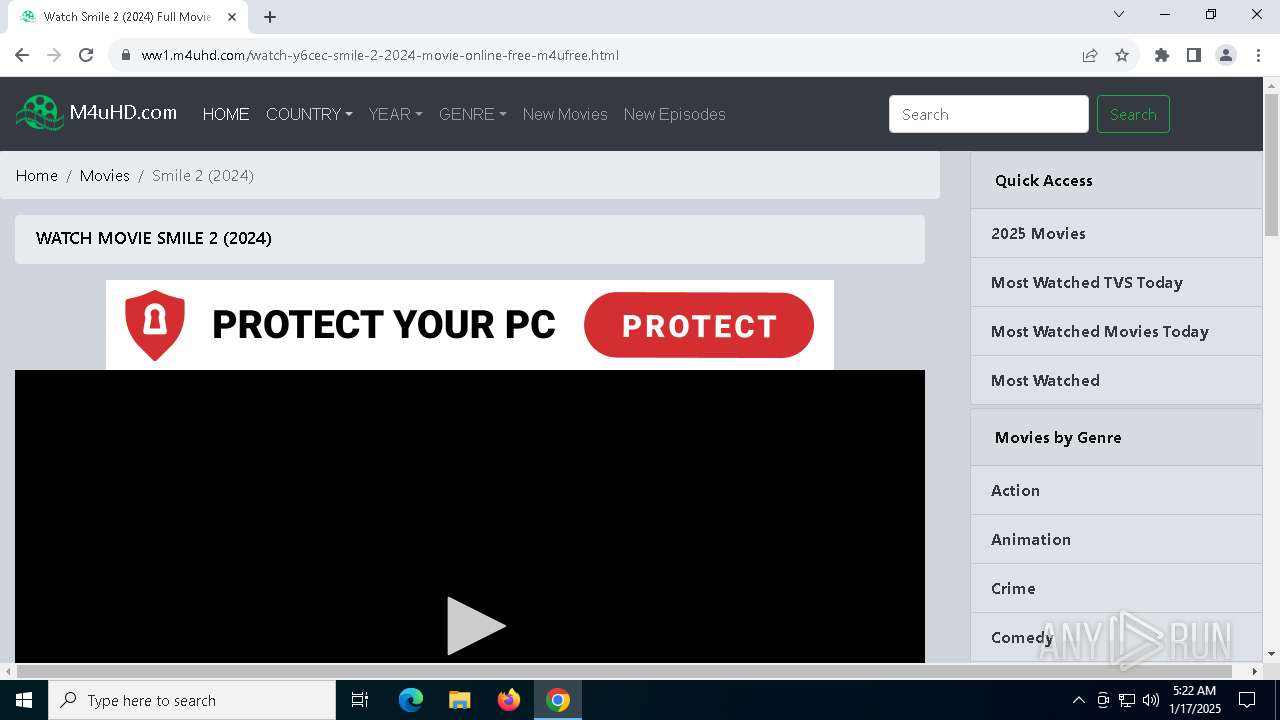Click the network icon in the system tray
This screenshot has width=1280, height=720.
click(1127, 700)
